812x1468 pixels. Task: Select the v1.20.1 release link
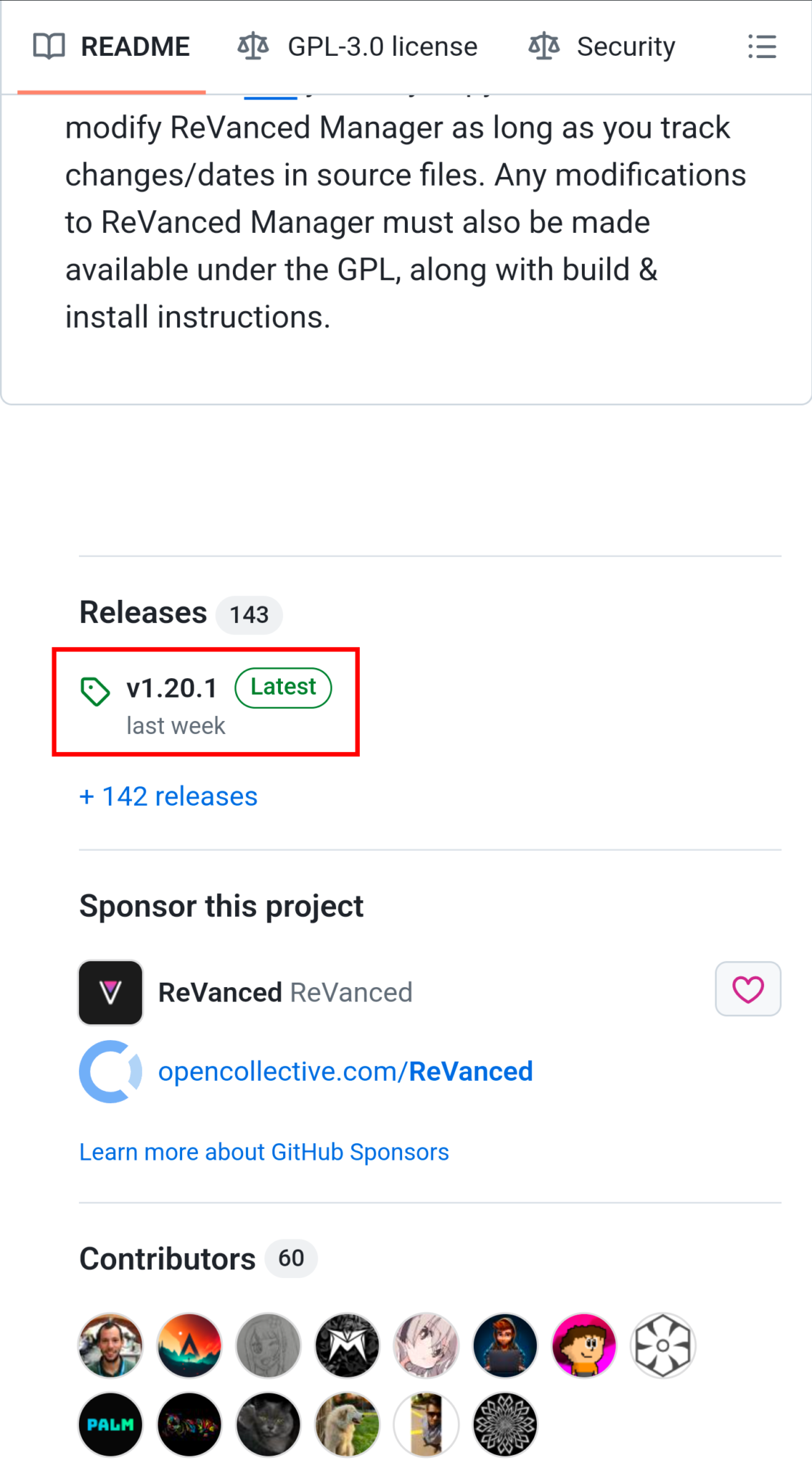(x=172, y=687)
